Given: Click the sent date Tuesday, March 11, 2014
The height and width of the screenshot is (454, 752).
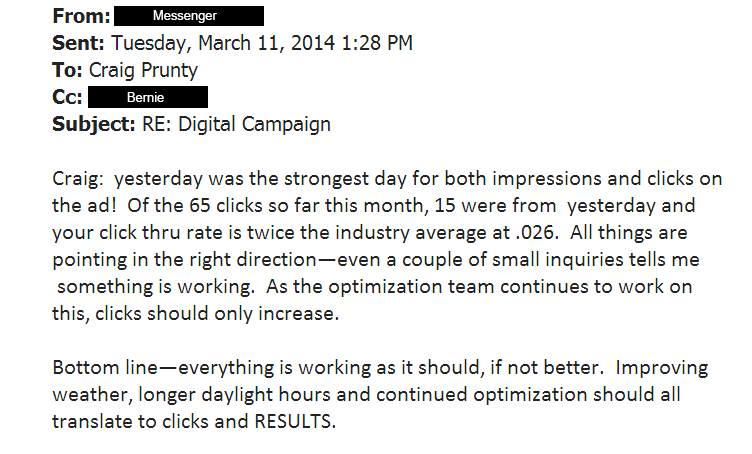Looking at the screenshot, I should coord(223,44).
